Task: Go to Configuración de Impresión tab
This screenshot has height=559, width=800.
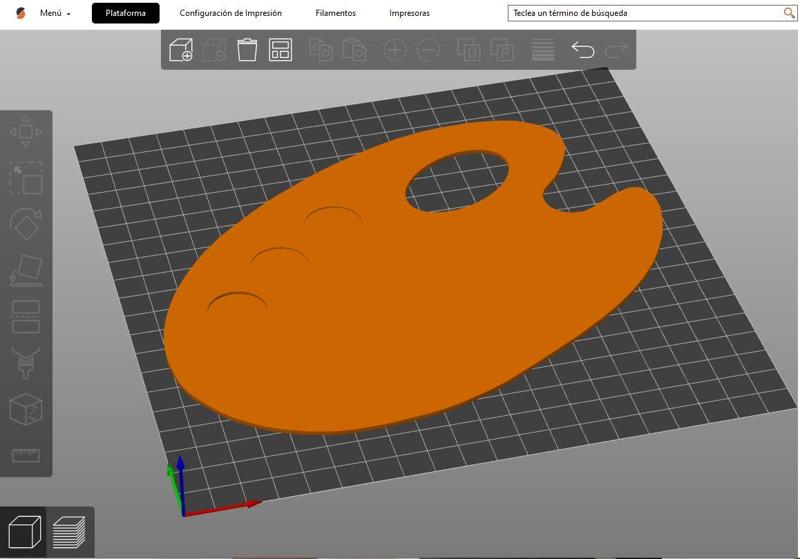Action: [231, 13]
